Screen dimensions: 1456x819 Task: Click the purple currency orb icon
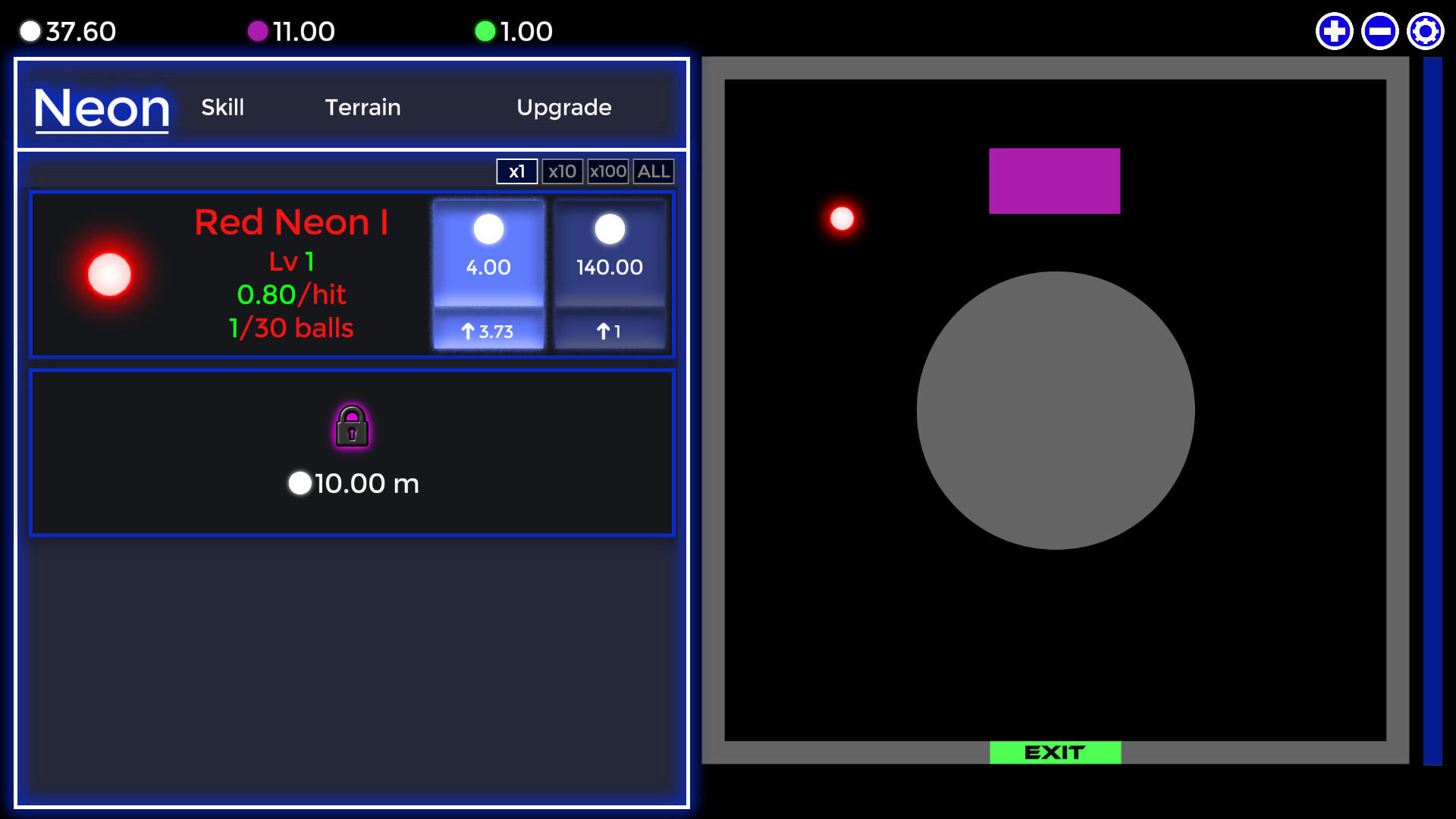point(258,31)
